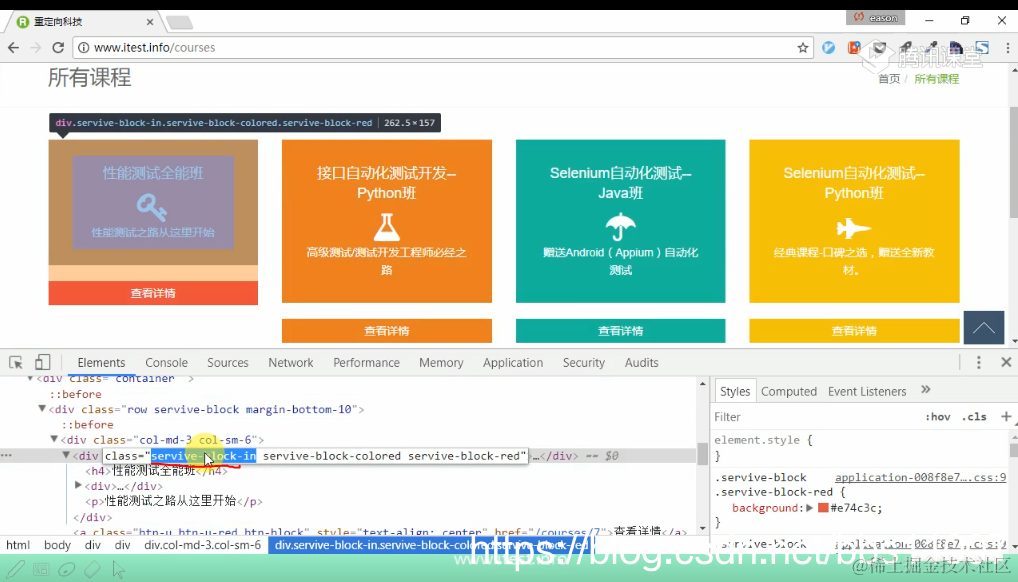Open 查看详情 under the orange course card
The image size is (1018, 582).
tap(386, 331)
